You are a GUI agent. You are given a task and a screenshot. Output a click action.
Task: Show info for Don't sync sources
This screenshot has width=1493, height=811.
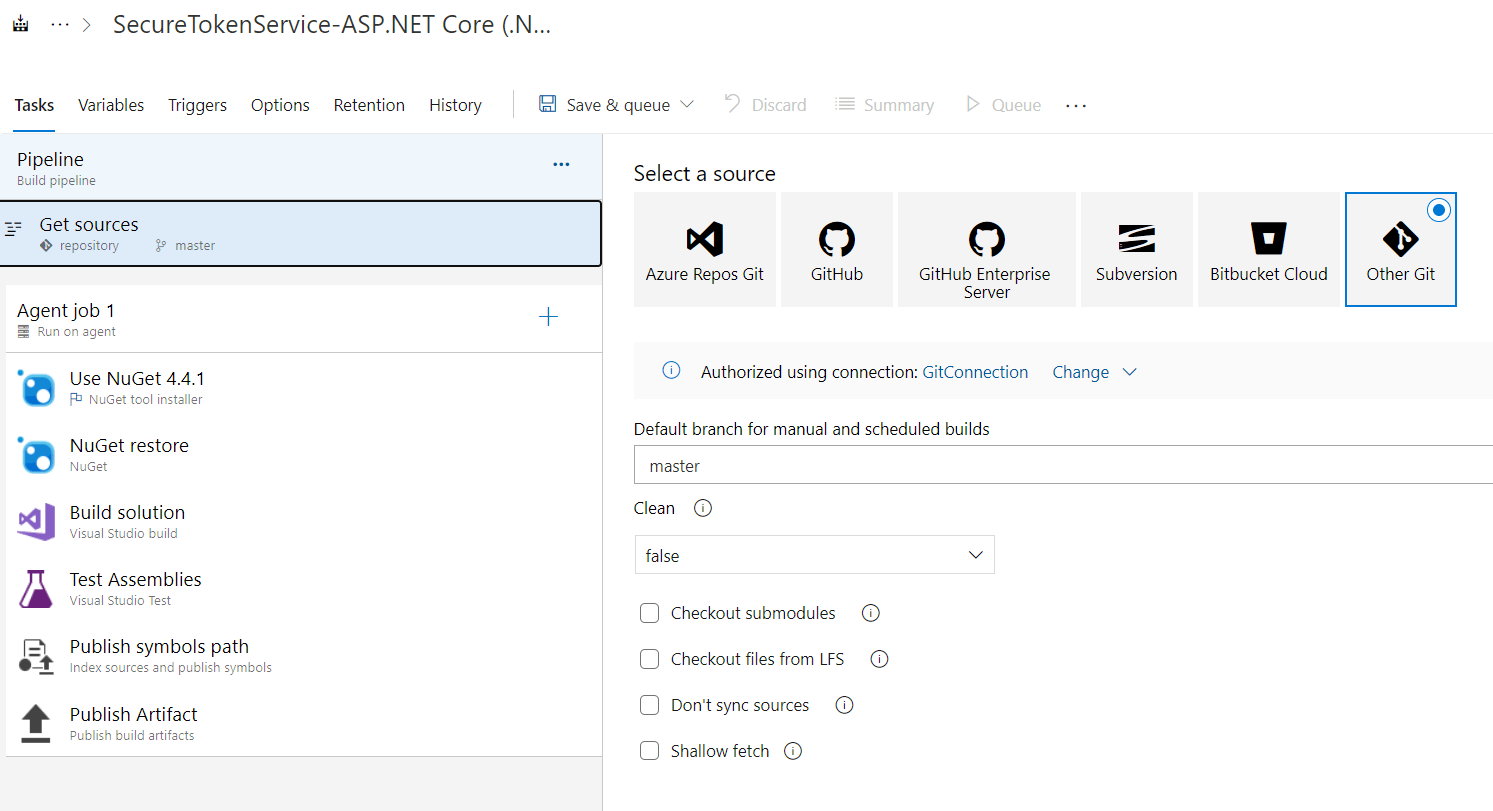pyautogui.click(x=844, y=705)
